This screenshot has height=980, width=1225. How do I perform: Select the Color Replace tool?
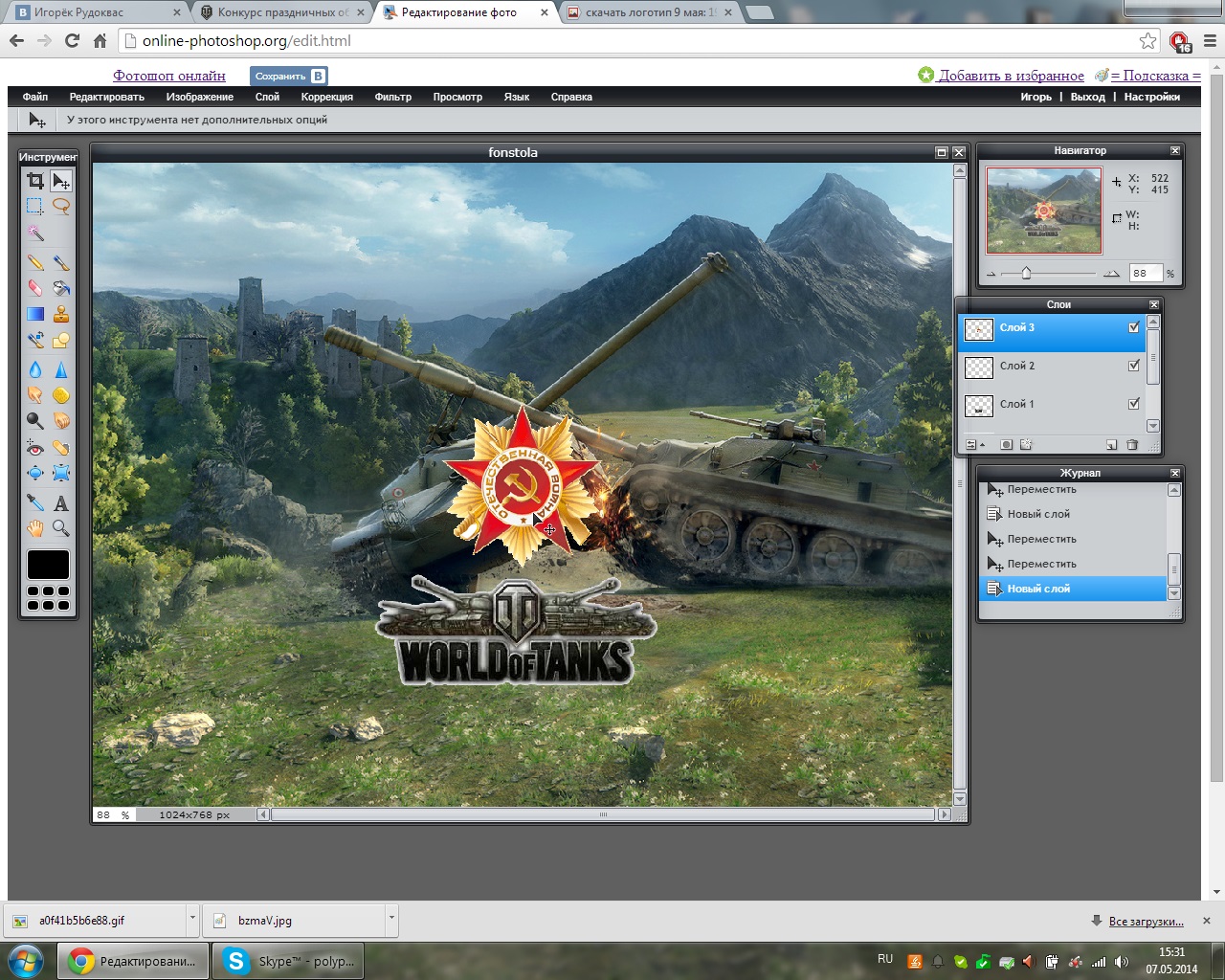pos(35,340)
